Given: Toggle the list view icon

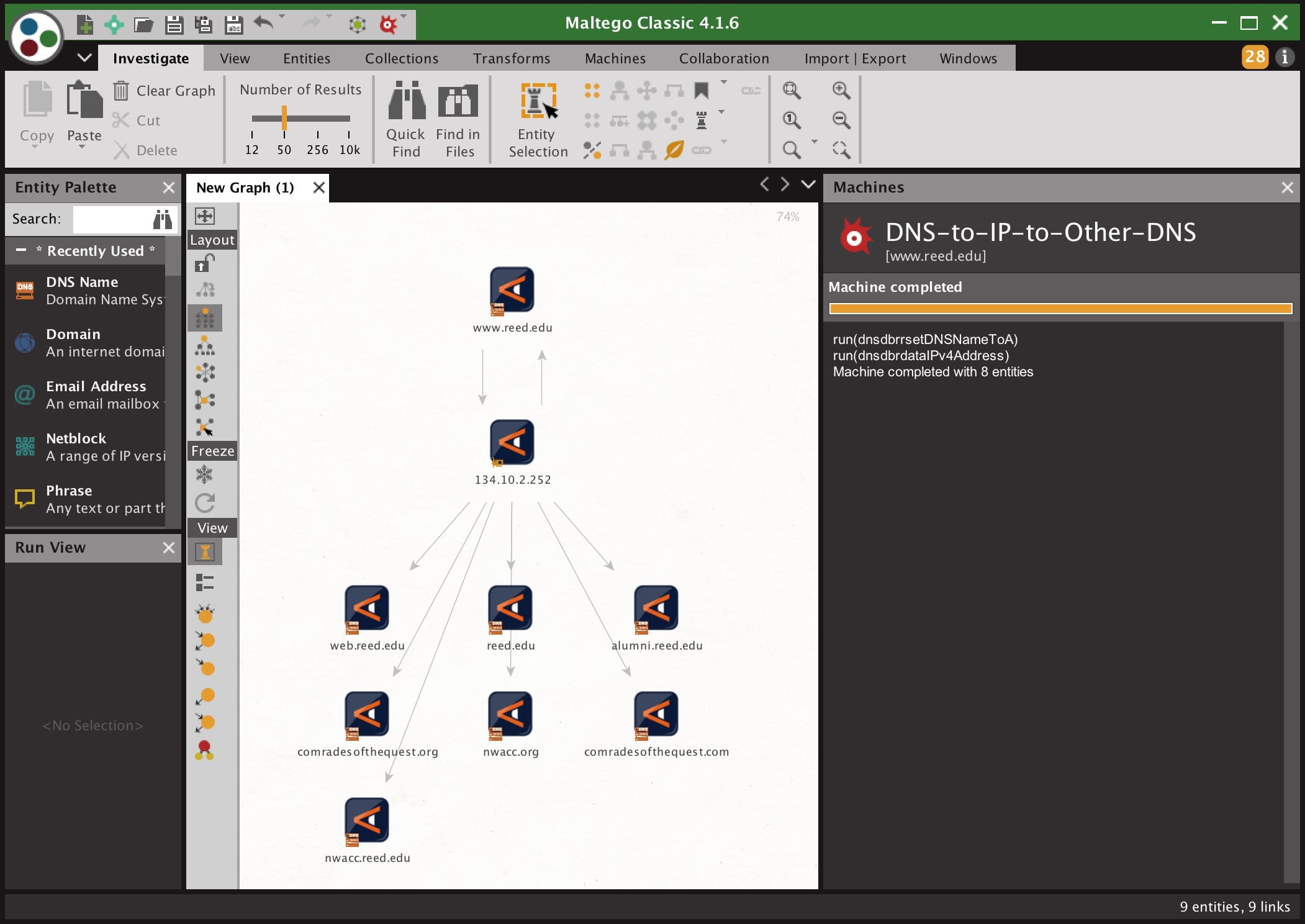Looking at the screenshot, I should pyautogui.click(x=205, y=582).
